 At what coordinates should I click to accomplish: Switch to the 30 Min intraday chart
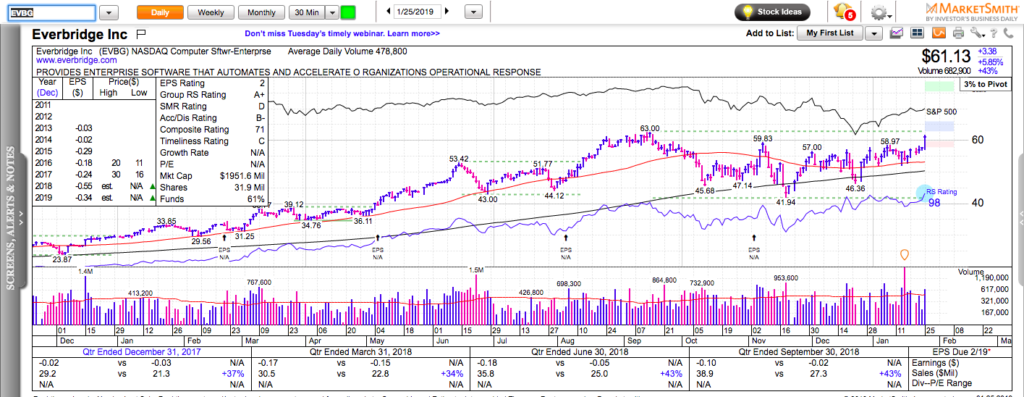(x=307, y=12)
